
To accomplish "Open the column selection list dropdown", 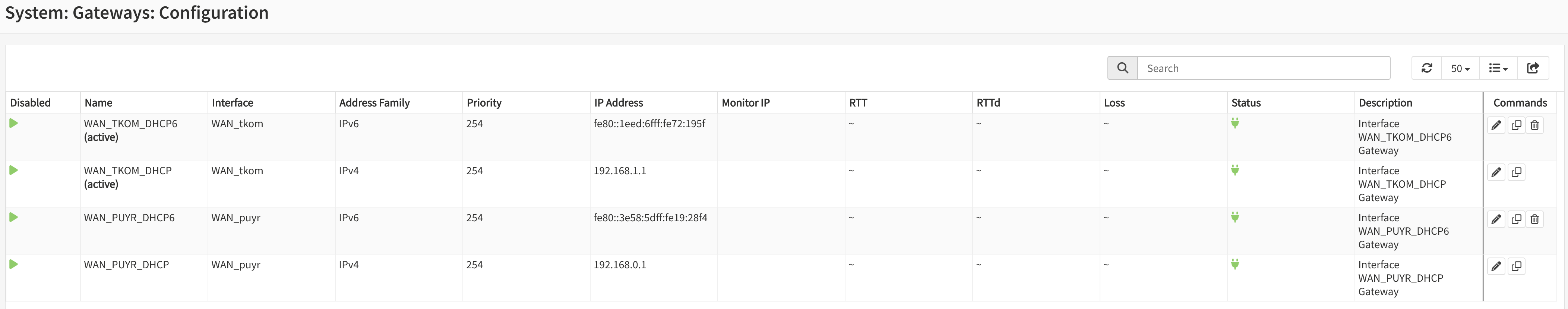I will pos(1498,68).
